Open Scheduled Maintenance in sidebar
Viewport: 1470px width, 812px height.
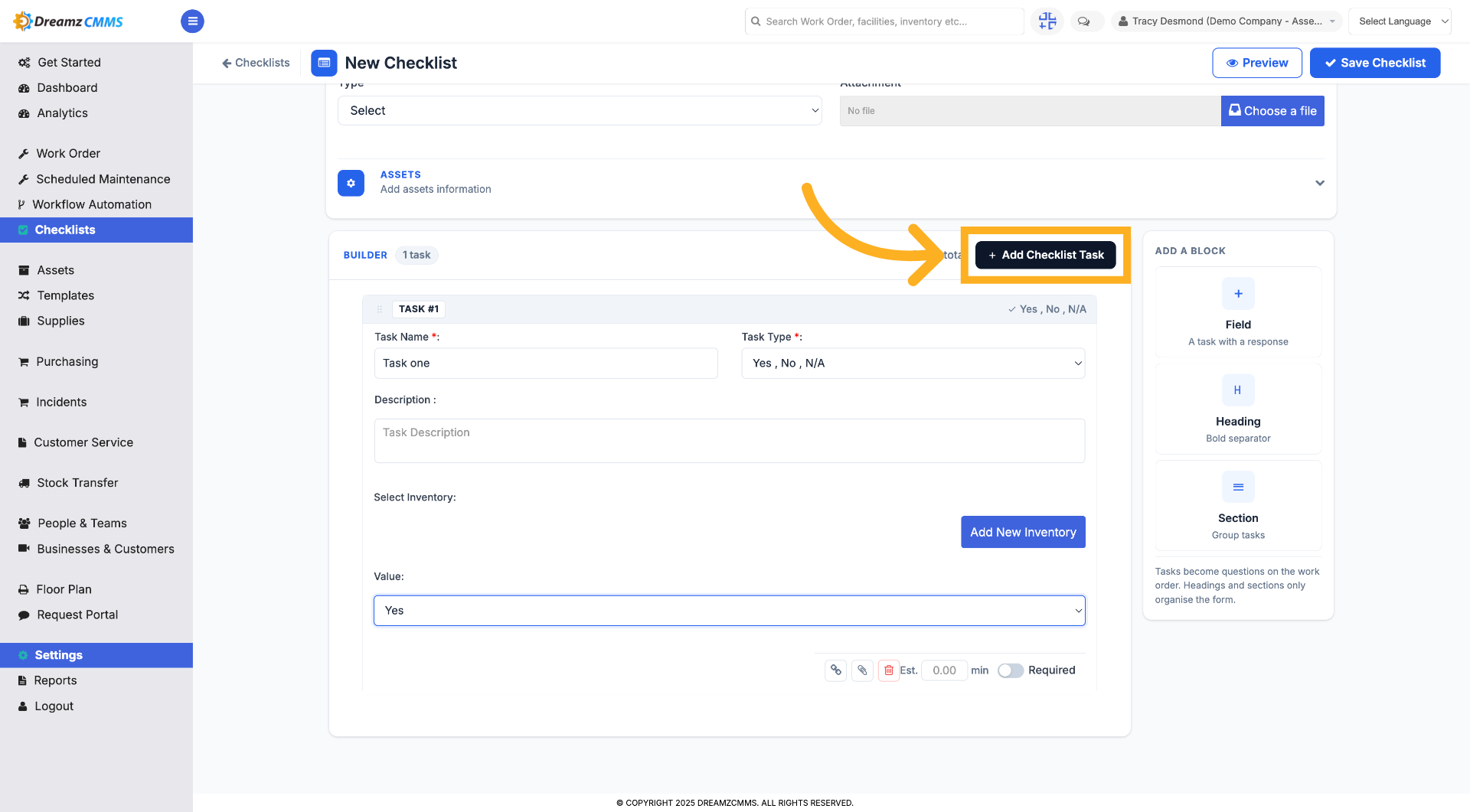103,179
